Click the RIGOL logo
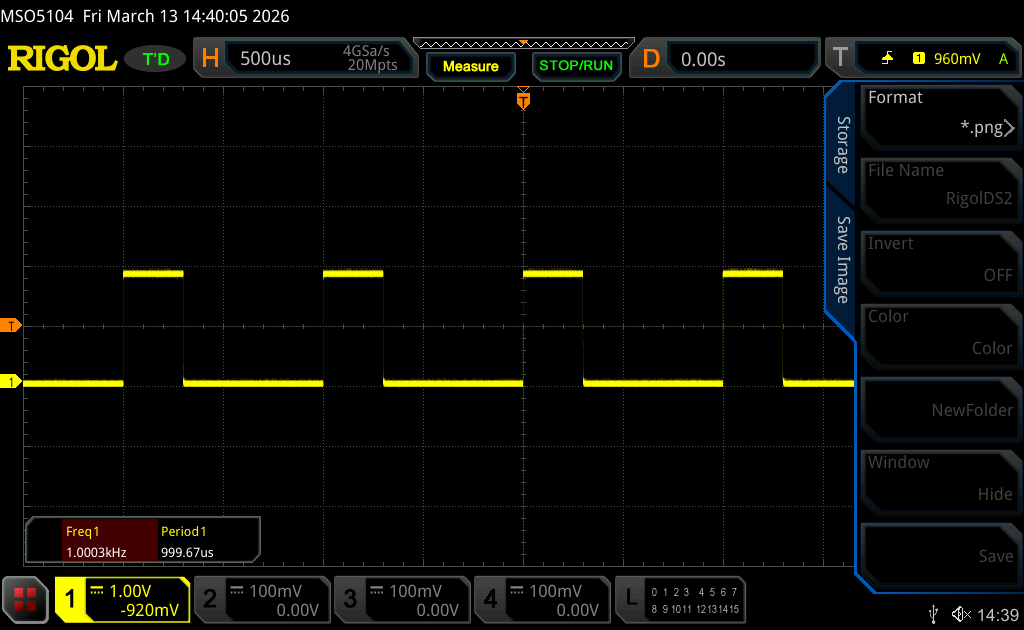The width and height of the screenshot is (1024, 630). click(x=62, y=59)
